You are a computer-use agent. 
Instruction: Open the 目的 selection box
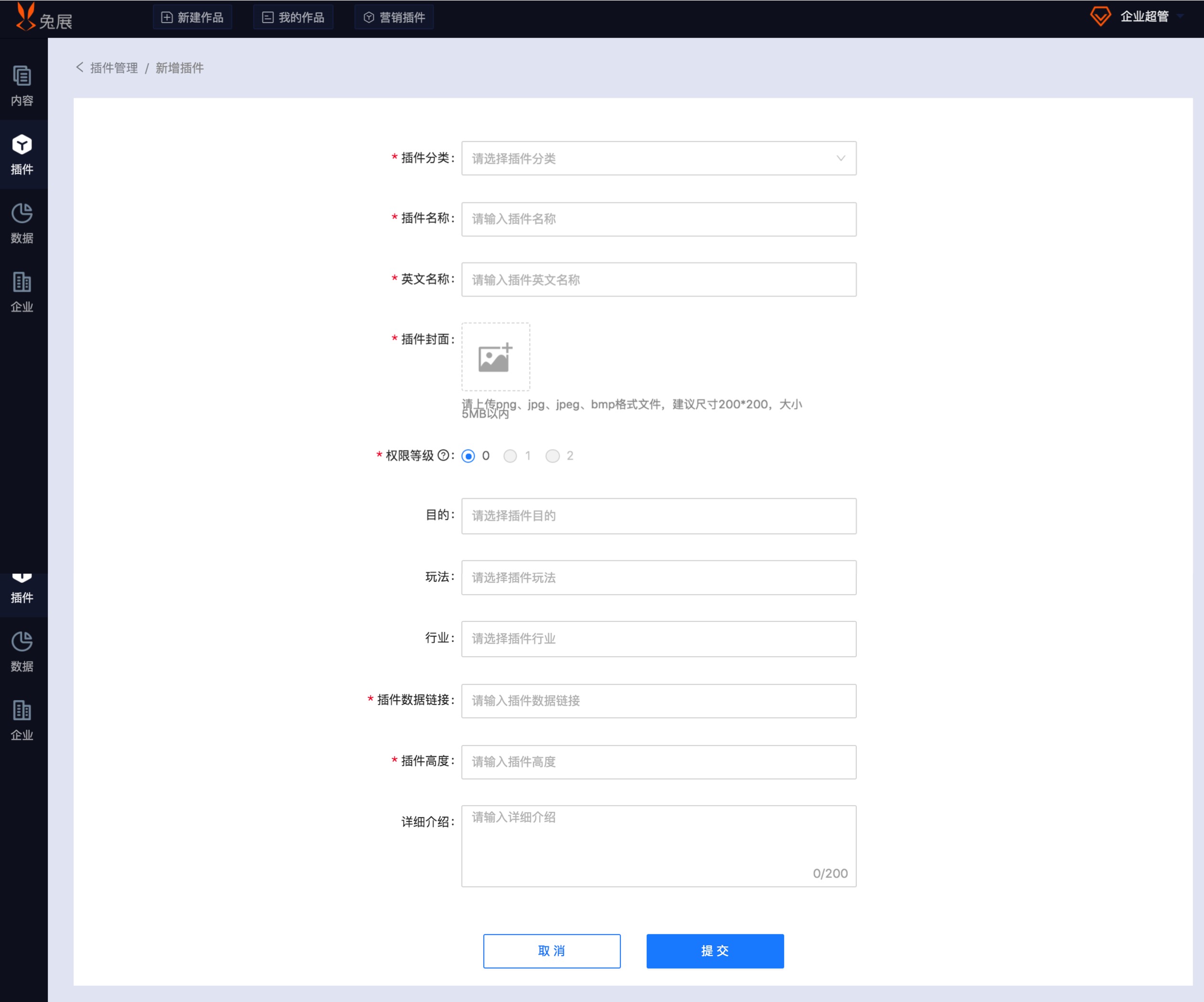659,516
